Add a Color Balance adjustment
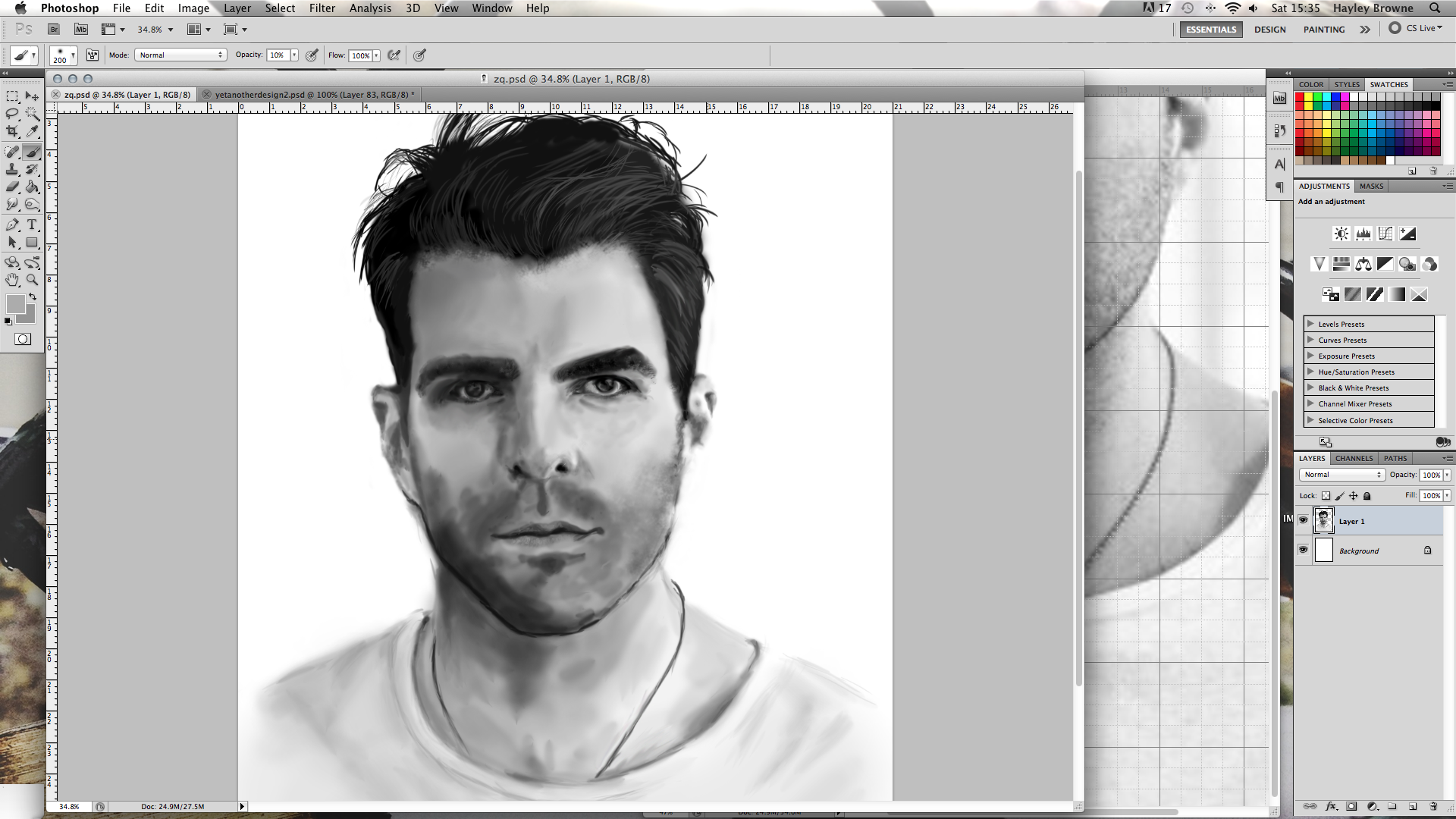1456x819 pixels. pos(1363,264)
